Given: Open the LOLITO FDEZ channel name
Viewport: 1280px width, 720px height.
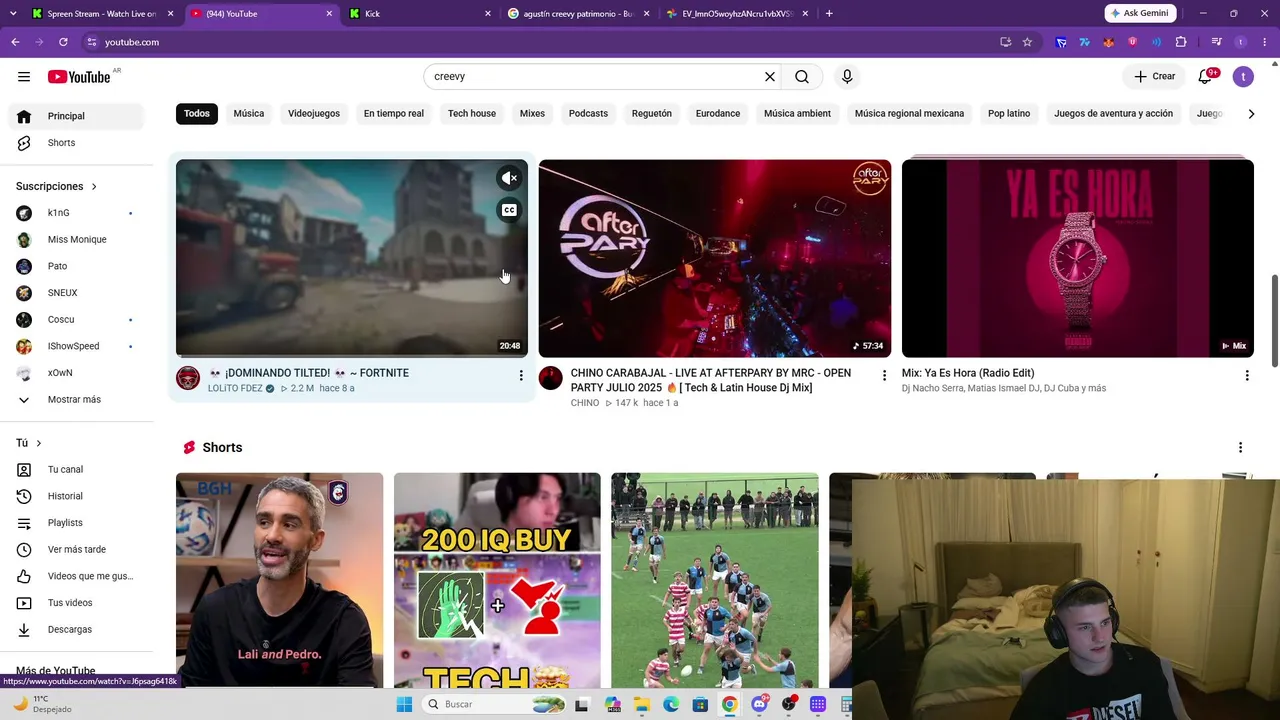Looking at the screenshot, I should 235,388.
